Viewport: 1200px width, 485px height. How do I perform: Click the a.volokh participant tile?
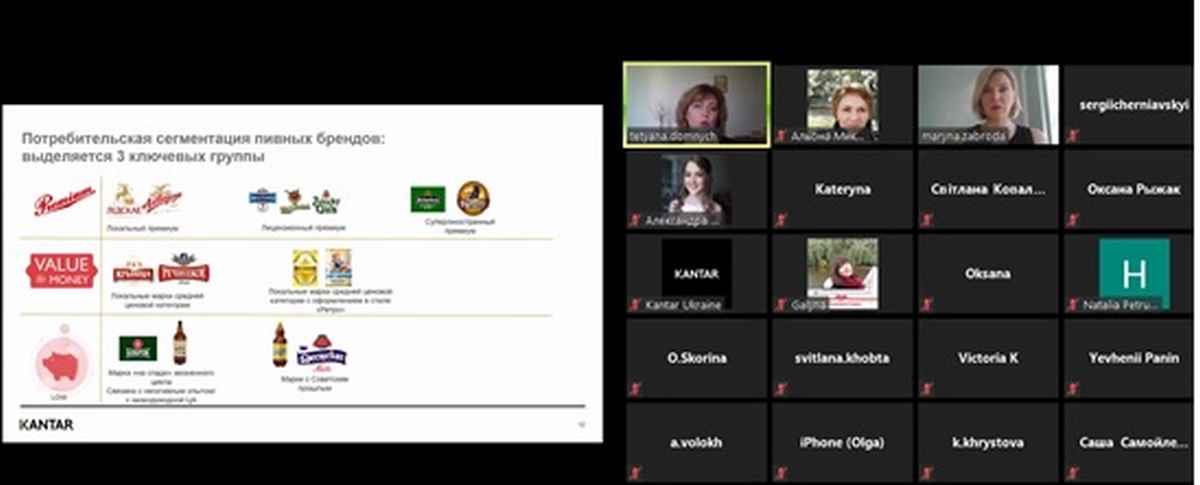click(x=696, y=442)
